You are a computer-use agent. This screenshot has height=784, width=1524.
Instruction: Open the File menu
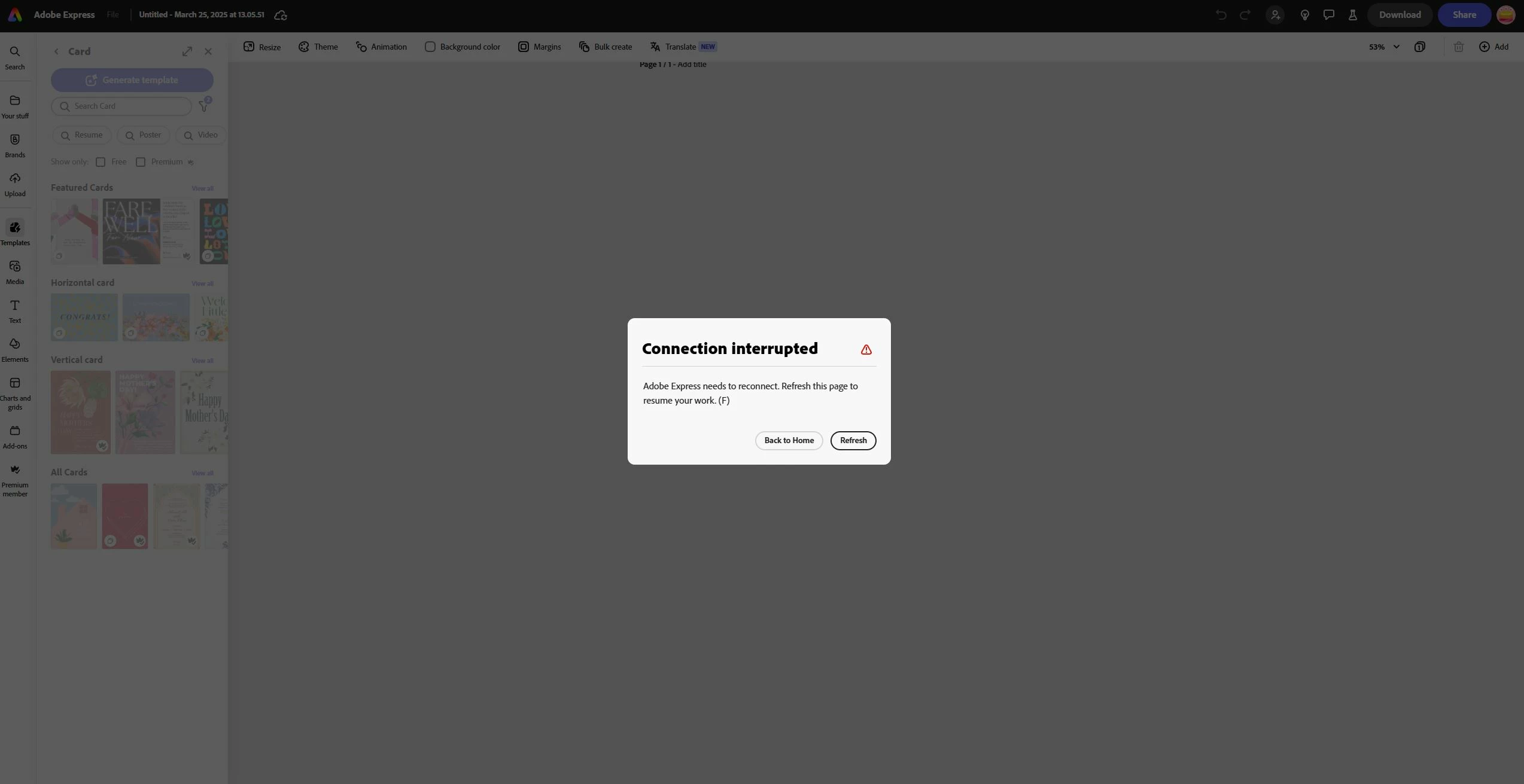[112, 15]
